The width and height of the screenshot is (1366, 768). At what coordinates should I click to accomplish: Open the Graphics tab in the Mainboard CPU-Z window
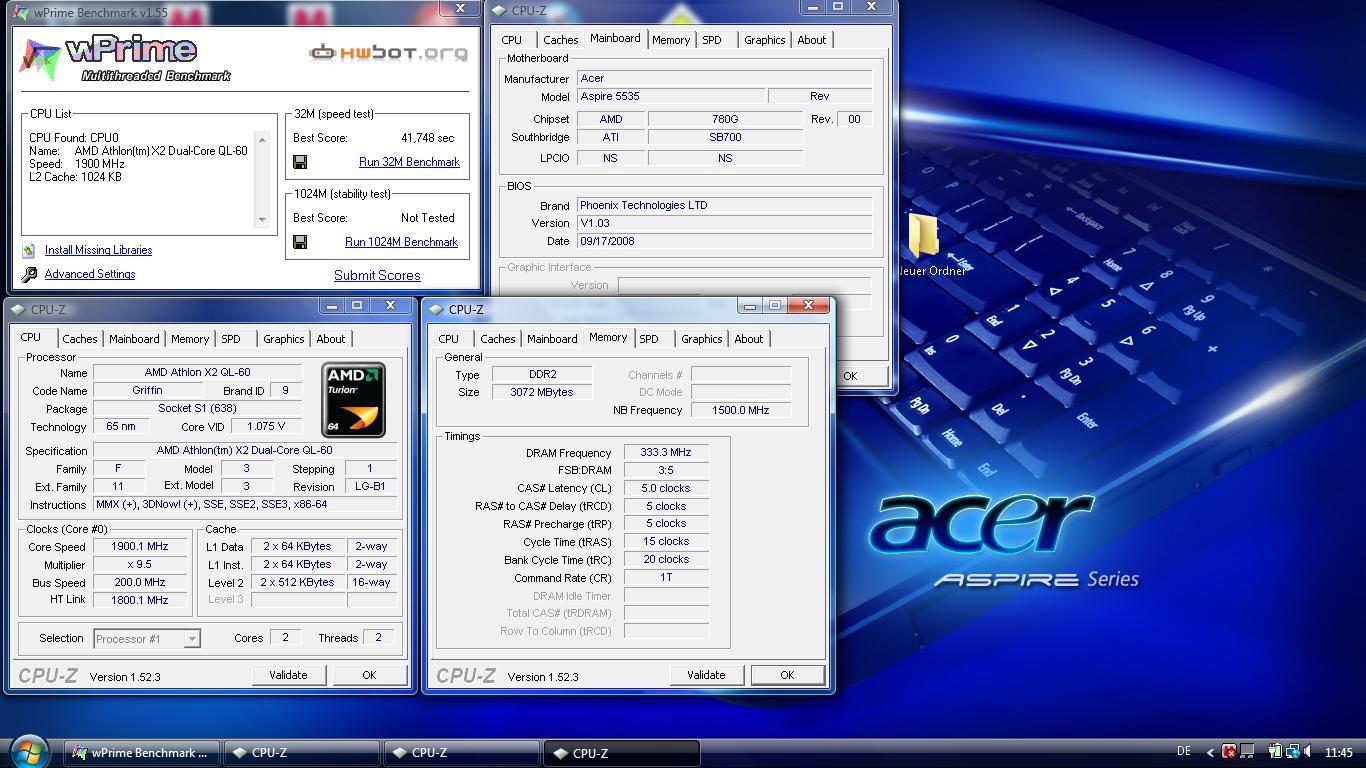point(764,40)
